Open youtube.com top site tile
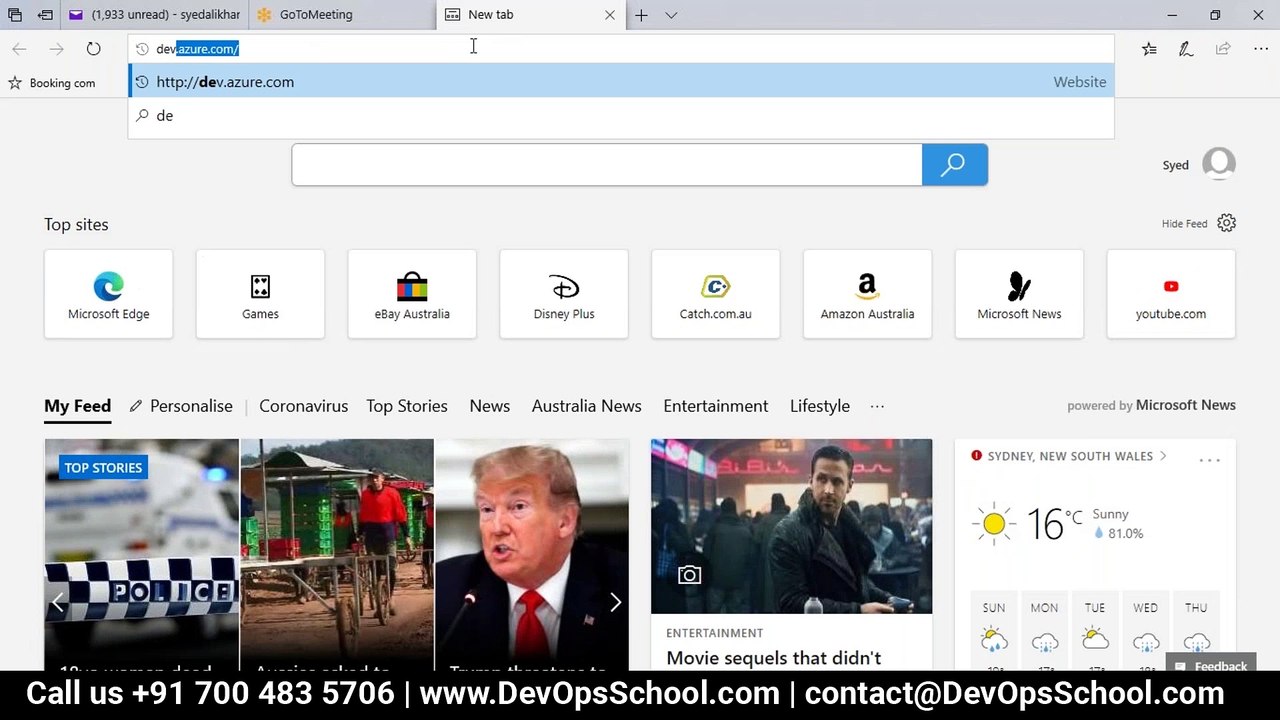The height and width of the screenshot is (720, 1280). pyautogui.click(x=1171, y=294)
